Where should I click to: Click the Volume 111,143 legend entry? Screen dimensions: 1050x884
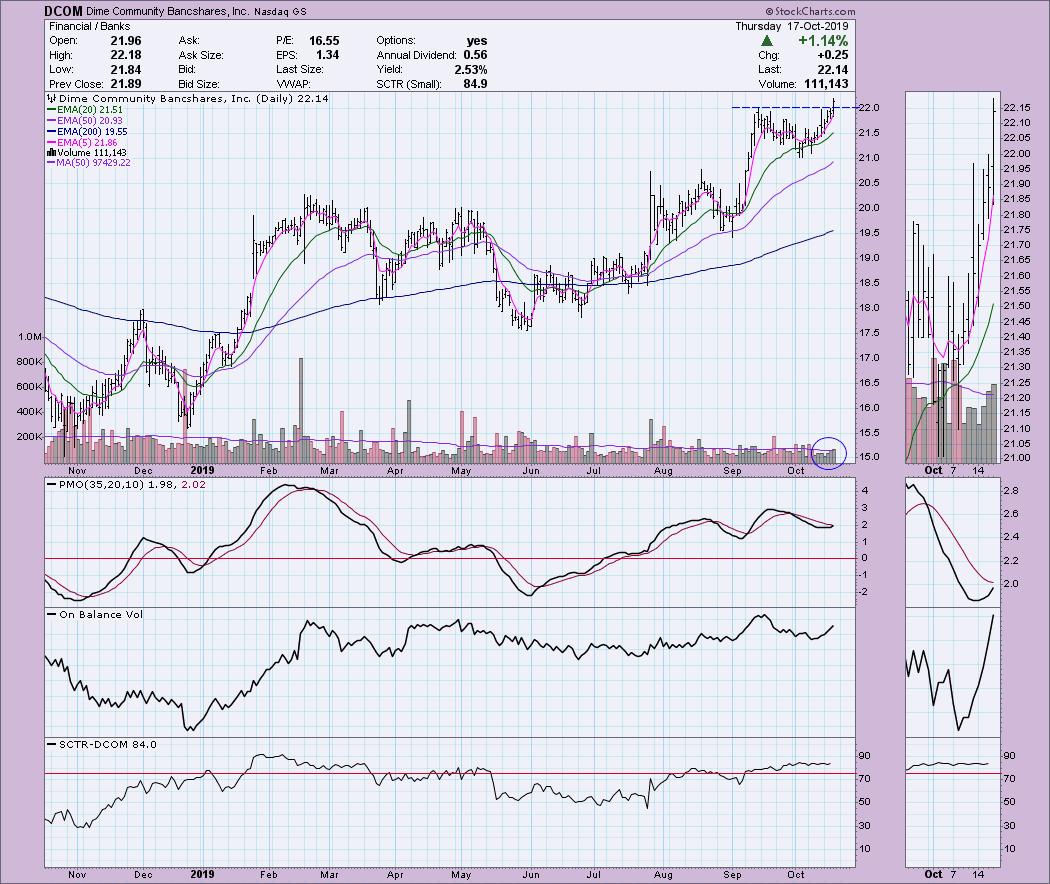pos(87,153)
